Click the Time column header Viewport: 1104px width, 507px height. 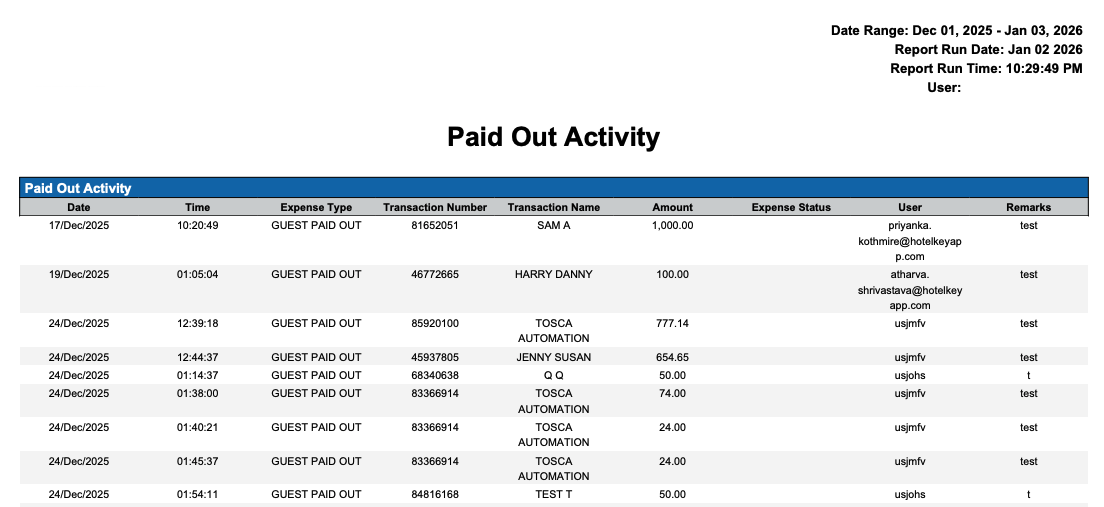point(197,207)
